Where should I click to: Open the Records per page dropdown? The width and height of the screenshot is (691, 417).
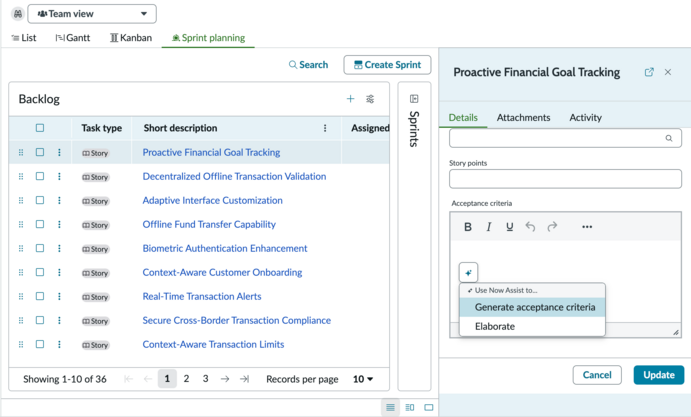pyautogui.click(x=363, y=379)
